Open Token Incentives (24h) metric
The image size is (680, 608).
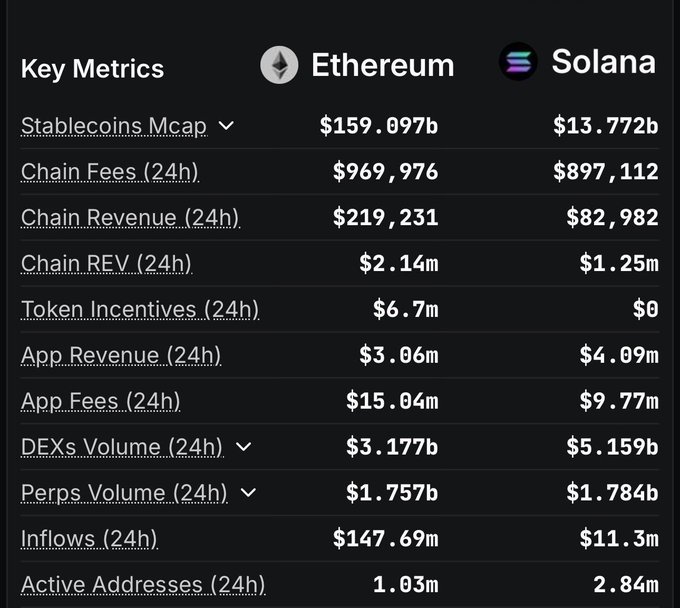click(x=140, y=309)
